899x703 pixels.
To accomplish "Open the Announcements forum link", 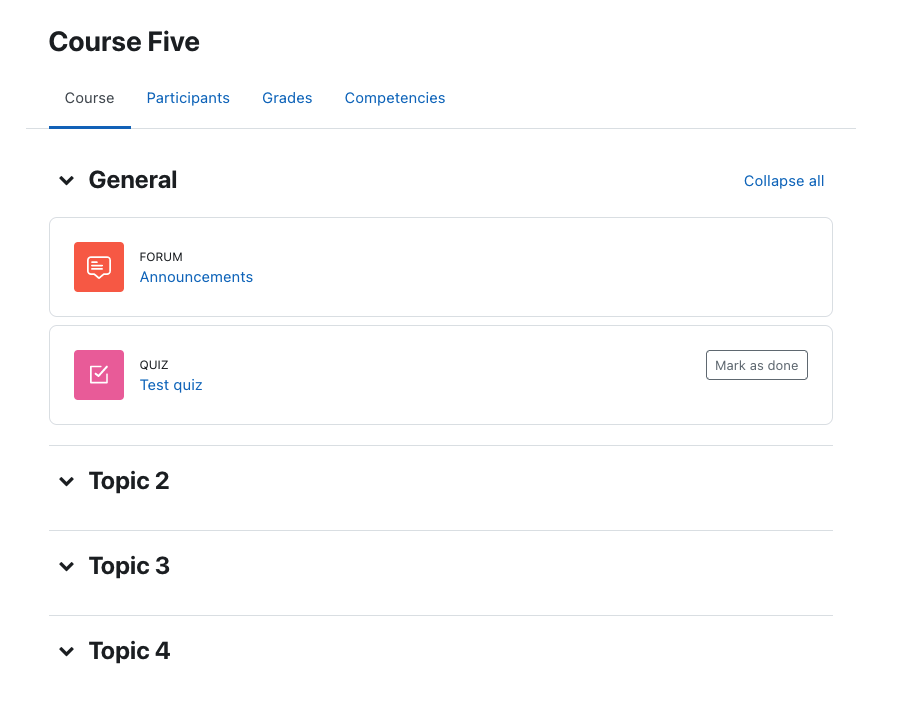I will [196, 277].
